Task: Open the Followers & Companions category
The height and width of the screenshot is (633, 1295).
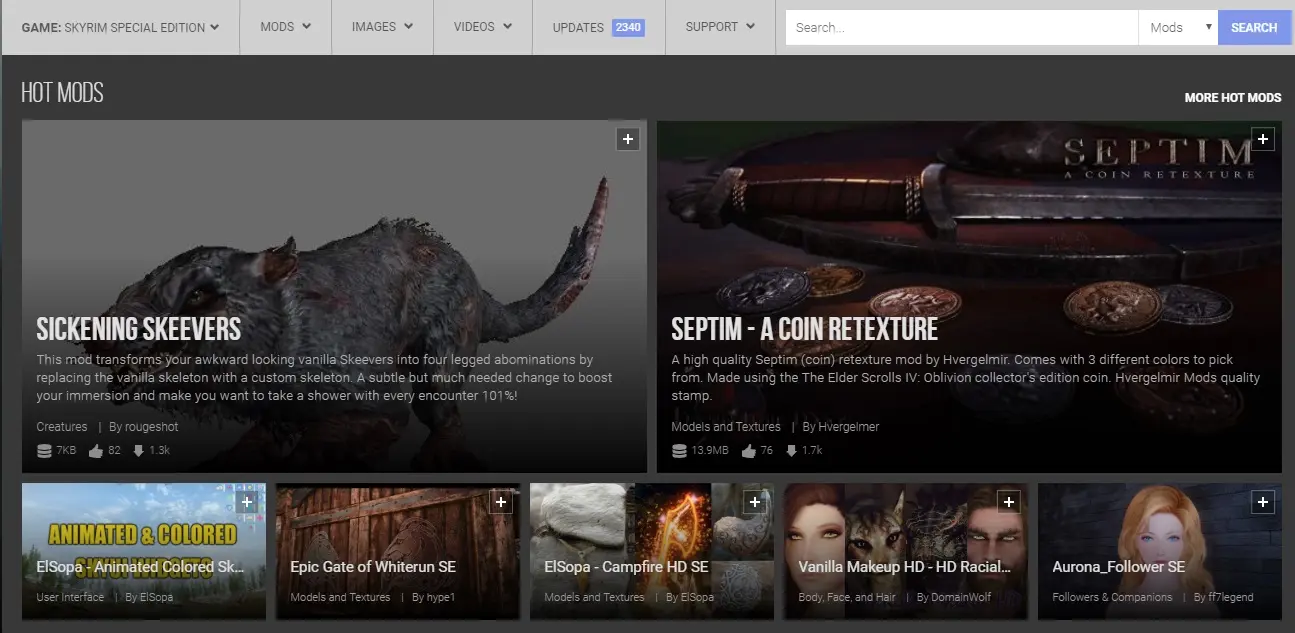Action: point(1112,597)
